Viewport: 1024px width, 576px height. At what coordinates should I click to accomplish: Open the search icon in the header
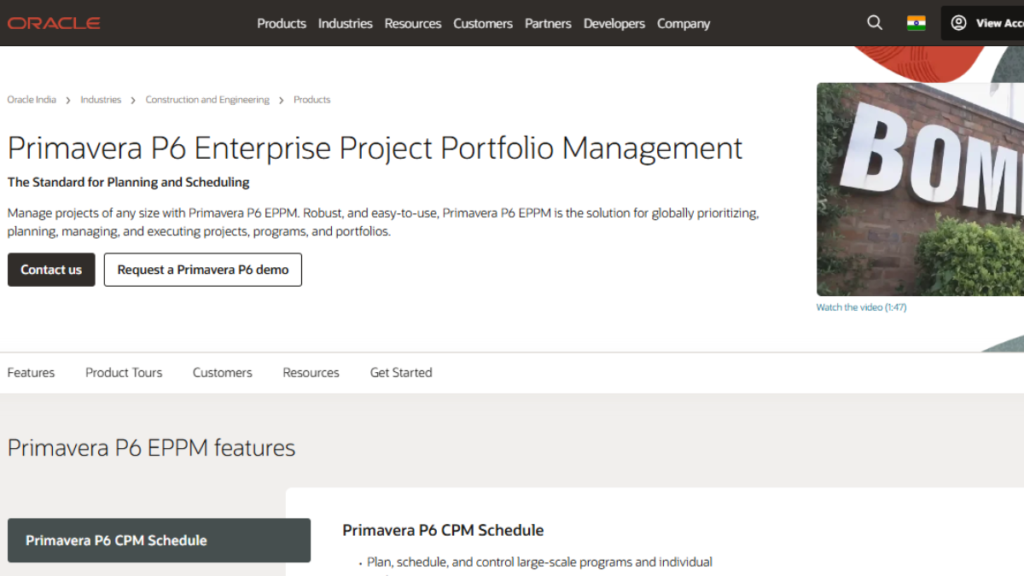click(874, 22)
